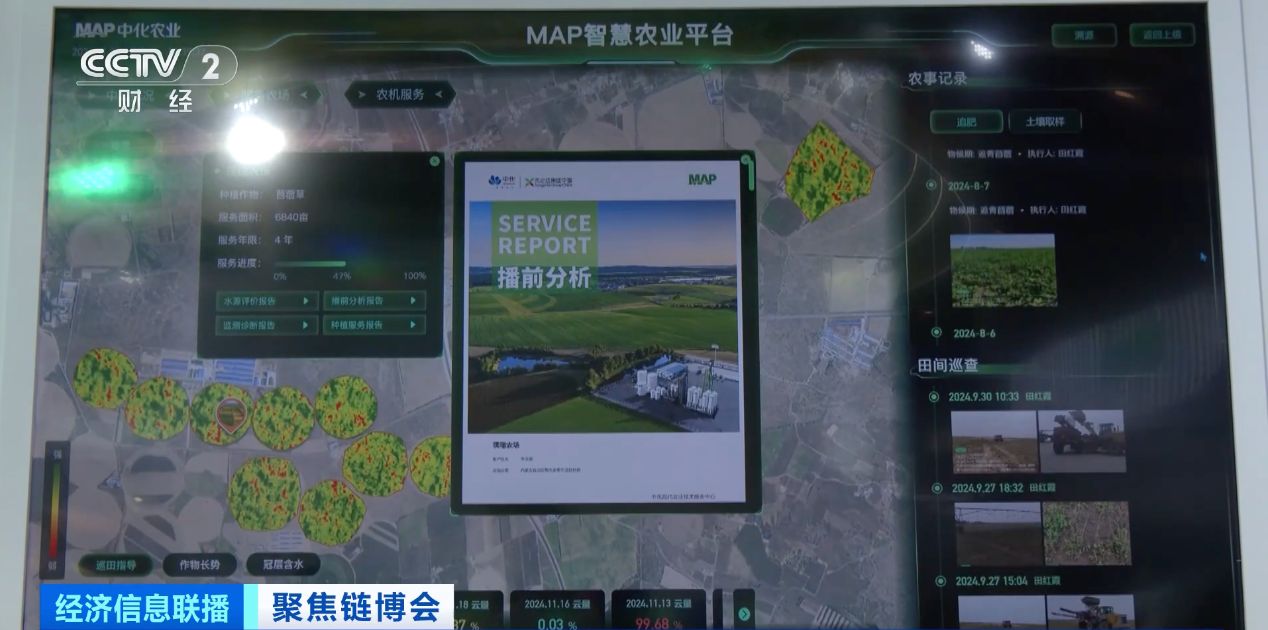Open first photo of 2024.9.30 10:33 patrol
The image size is (1268, 630).
pyautogui.click(x=994, y=441)
